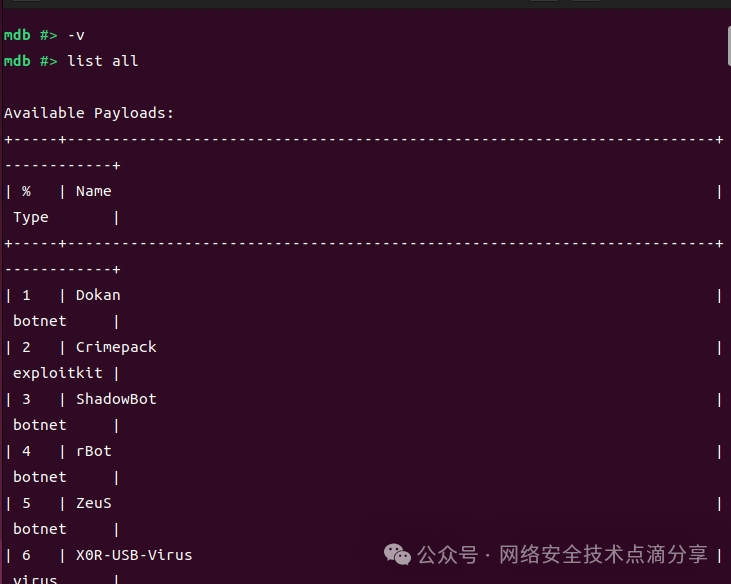Click the 'Type' column header
Screen dimensions: 731x584
(x=31, y=218)
